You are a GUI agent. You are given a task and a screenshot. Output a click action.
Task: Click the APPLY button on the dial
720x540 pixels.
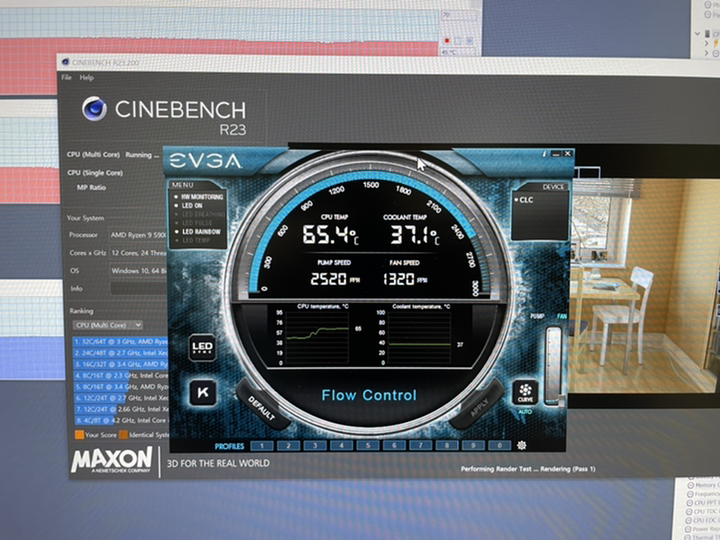(x=478, y=406)
